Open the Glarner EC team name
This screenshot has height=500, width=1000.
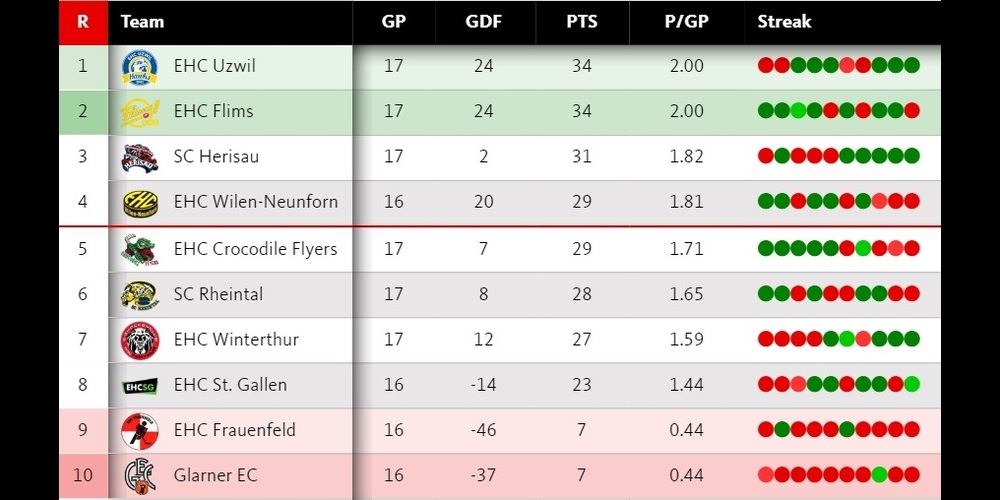click(215, 475)
